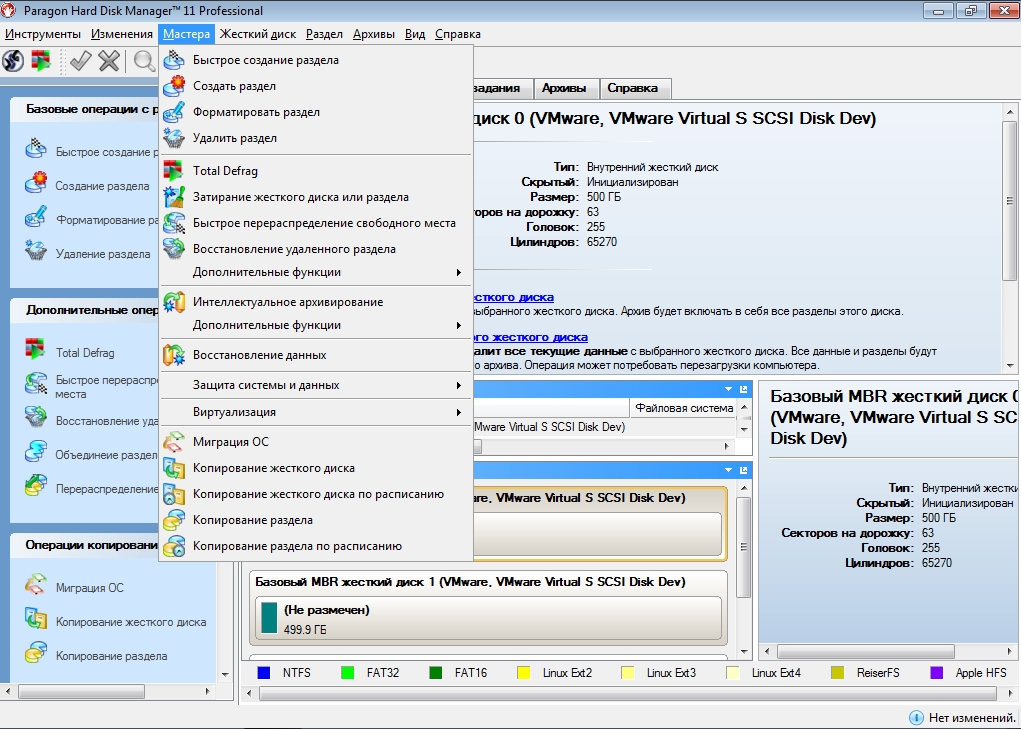
Task: Select Копирование жесткого диска in sidebar
Action: [x=131, y=622]
